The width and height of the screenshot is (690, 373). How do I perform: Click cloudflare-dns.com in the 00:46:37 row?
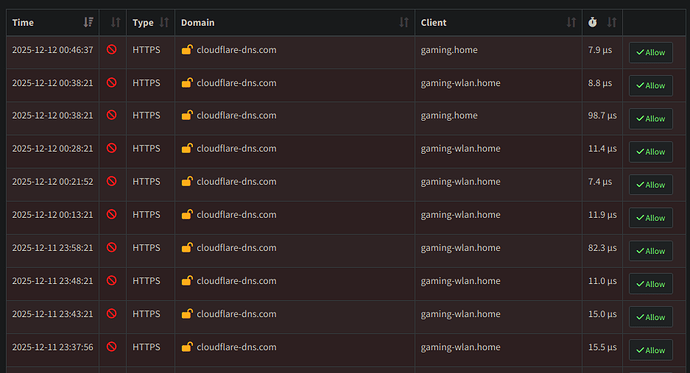[236, 50]
